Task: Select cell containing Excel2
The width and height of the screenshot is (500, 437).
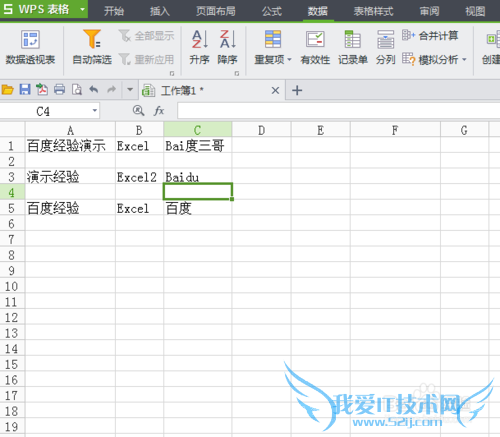Action: (139, 177)
